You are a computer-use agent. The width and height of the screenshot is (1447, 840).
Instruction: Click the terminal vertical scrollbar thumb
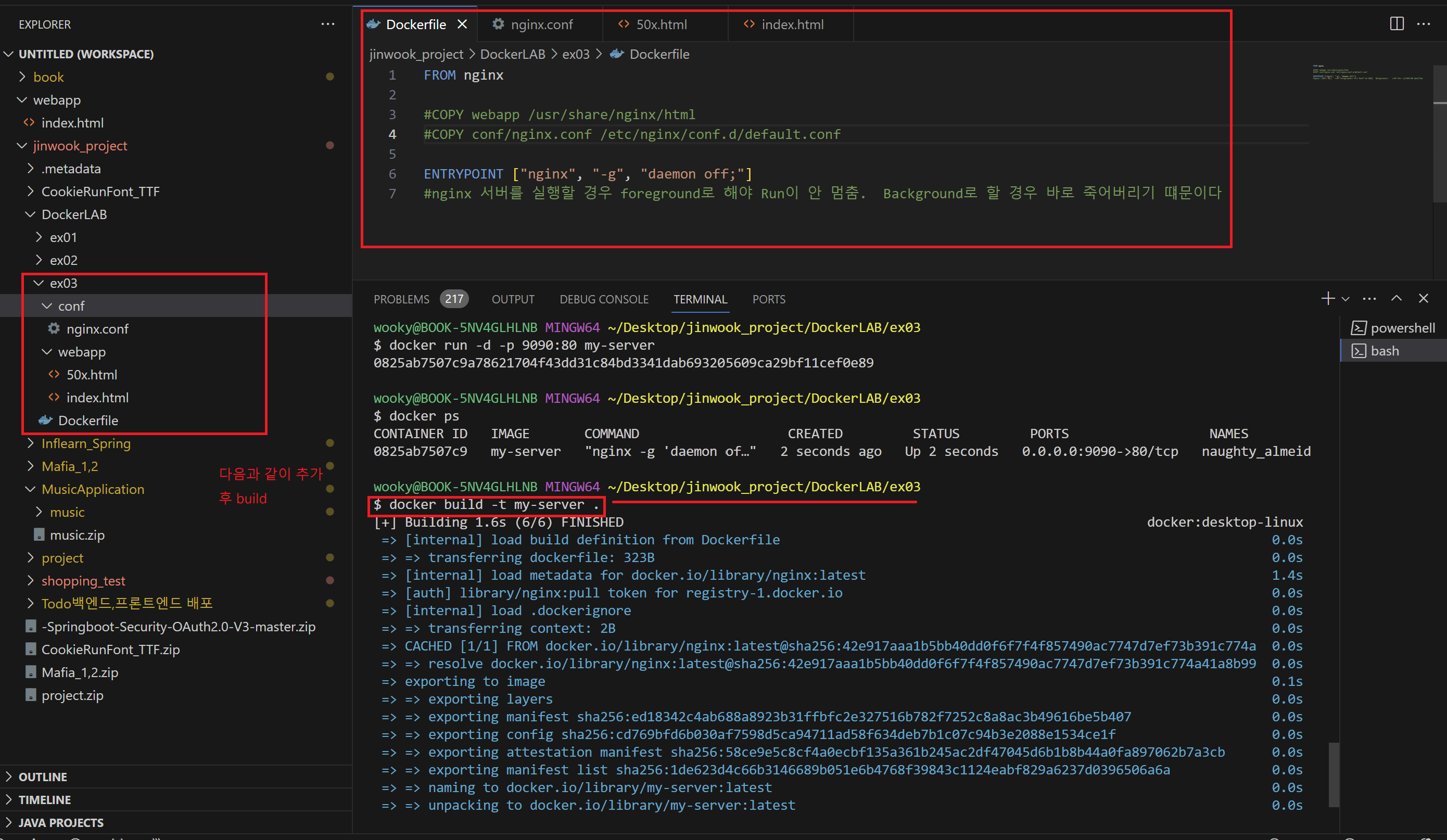tap(1334, 774)
